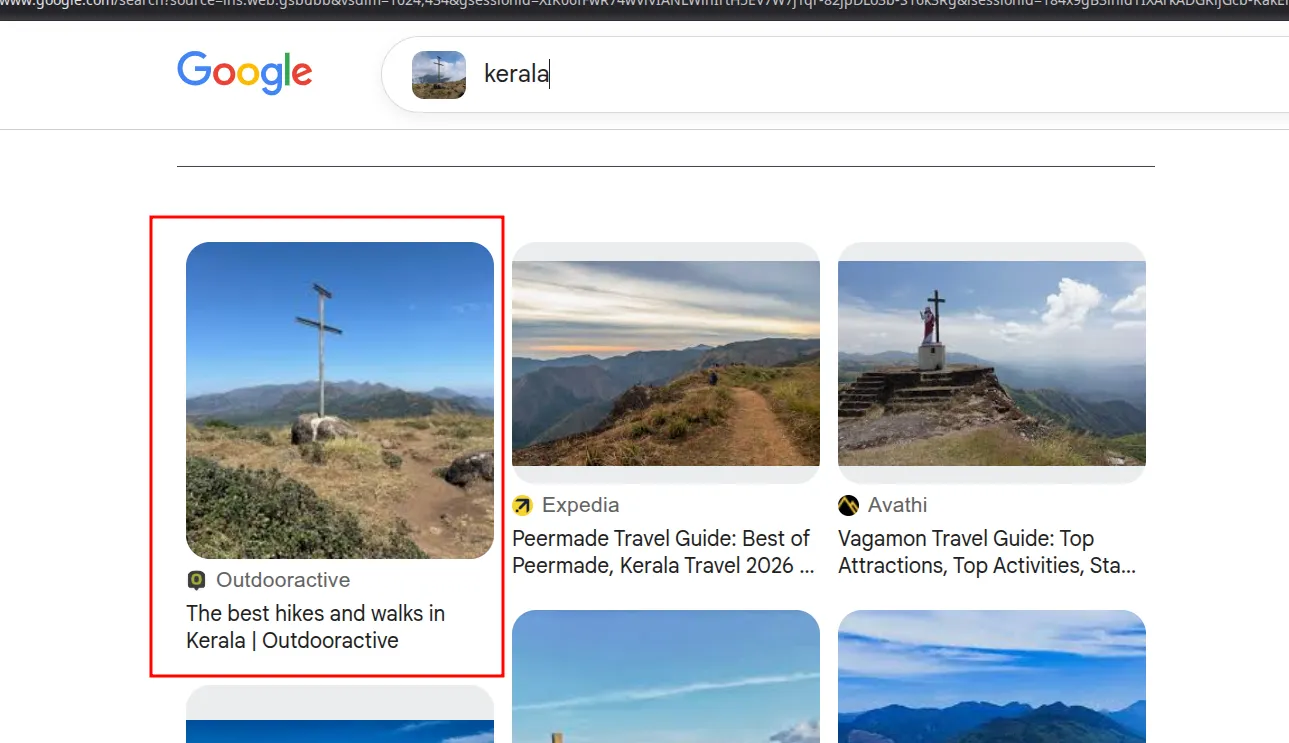Open the hilltop cross photo from Outdooractive
This screenshot has height=743, width=1289.
click(x=340, y=400)
